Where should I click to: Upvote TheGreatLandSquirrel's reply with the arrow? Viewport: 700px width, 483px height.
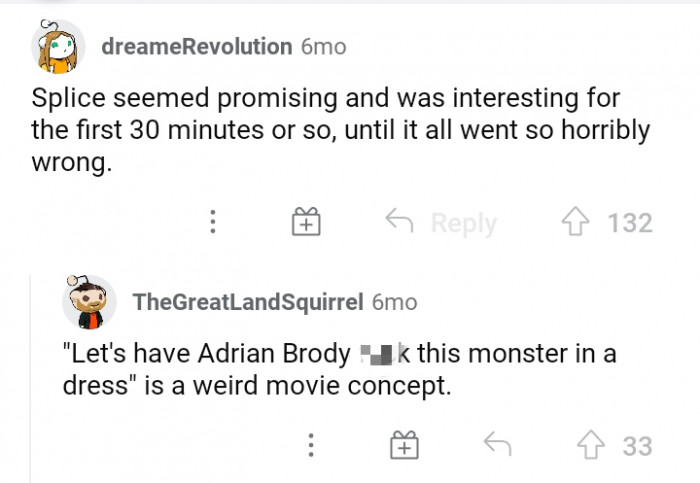pos(591,445)
